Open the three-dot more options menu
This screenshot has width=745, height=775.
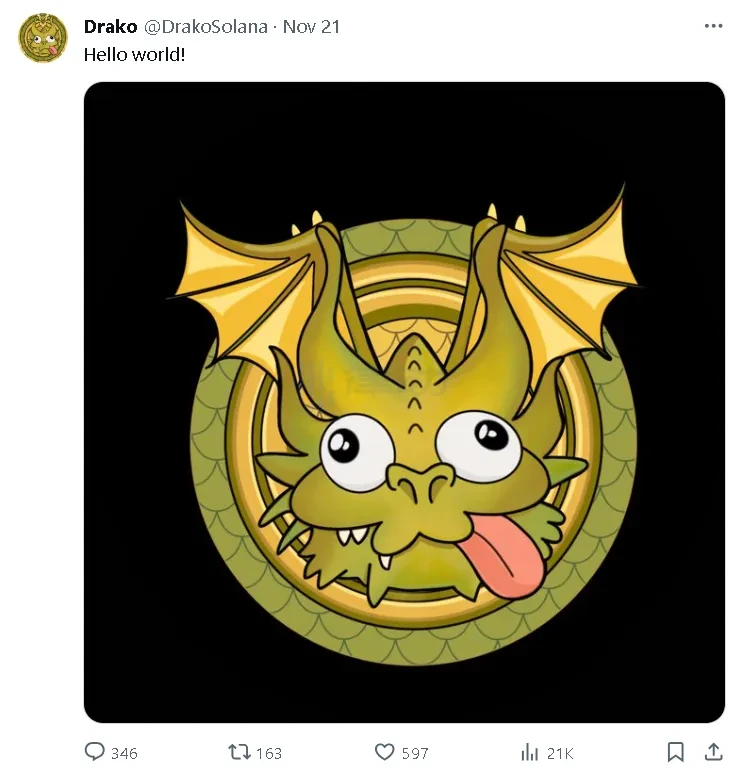(713, 26)
